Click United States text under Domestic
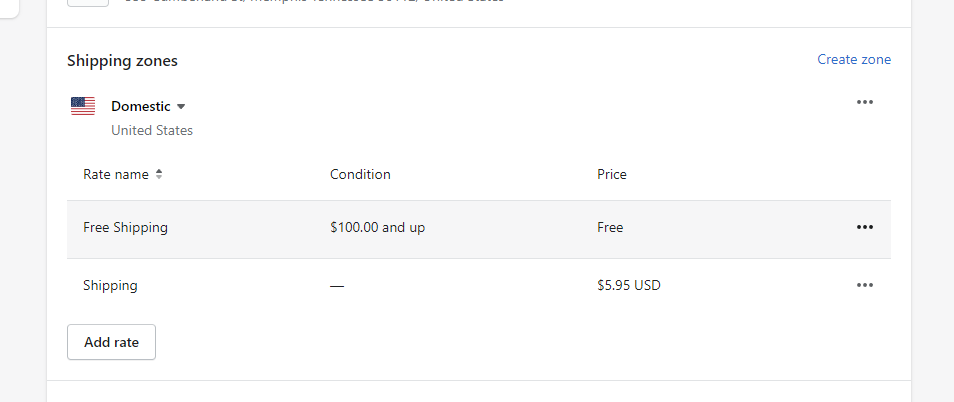 [x=152, y=131]
